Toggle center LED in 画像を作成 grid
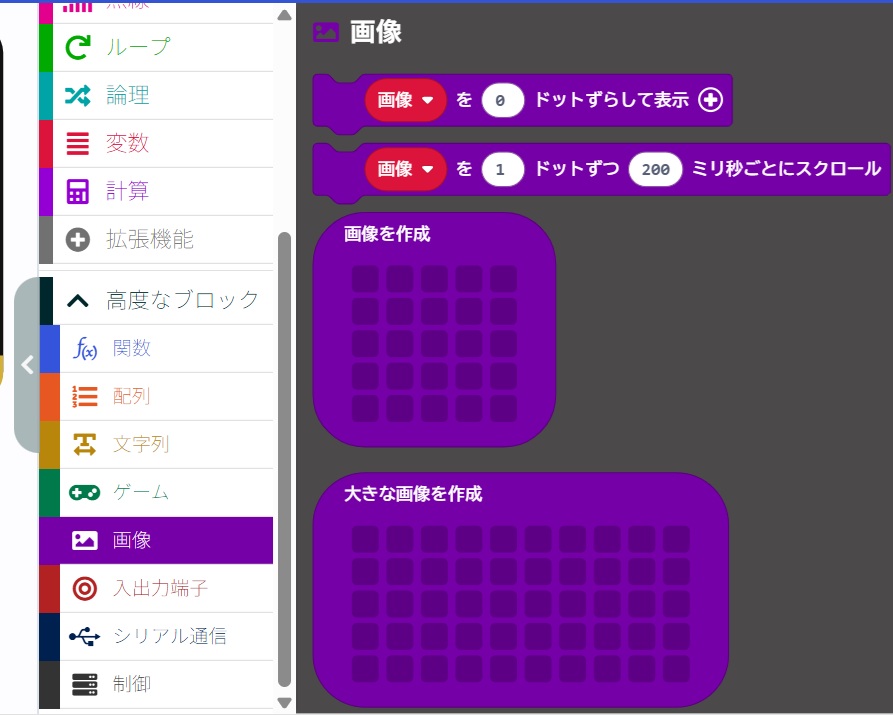893x715 pixels. point(434,343)
